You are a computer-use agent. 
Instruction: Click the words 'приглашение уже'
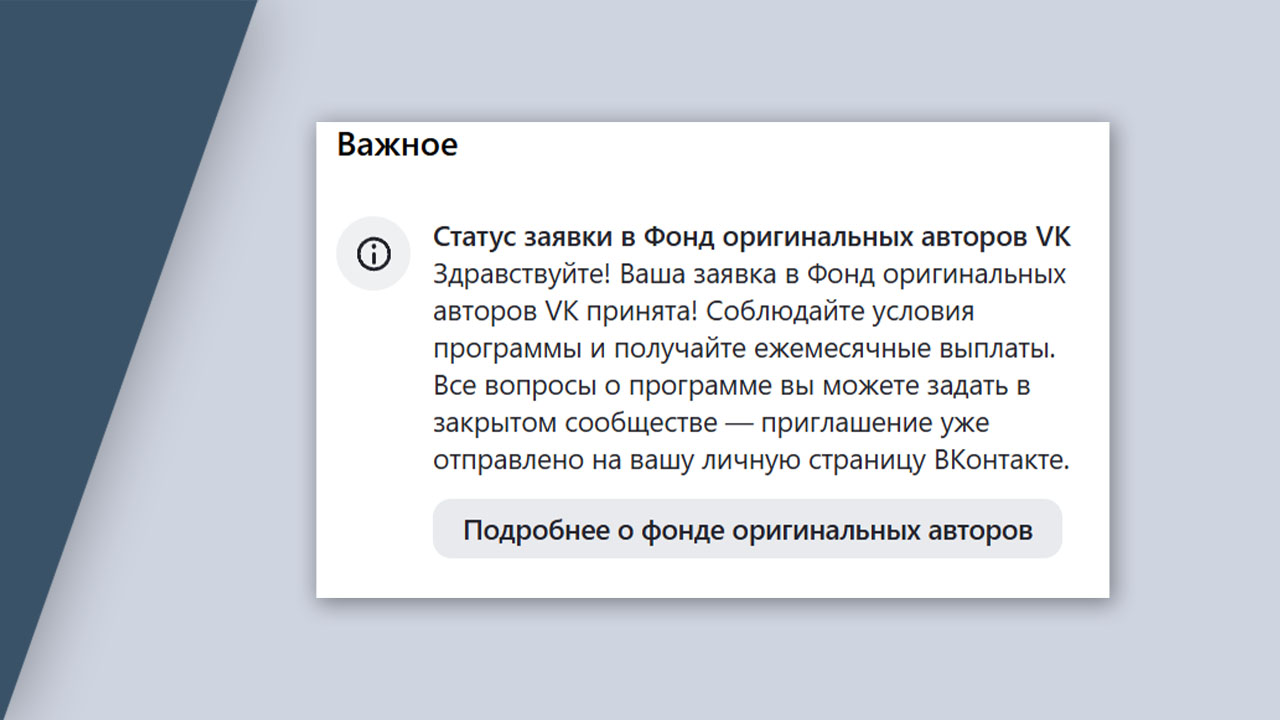pos(875,423)
